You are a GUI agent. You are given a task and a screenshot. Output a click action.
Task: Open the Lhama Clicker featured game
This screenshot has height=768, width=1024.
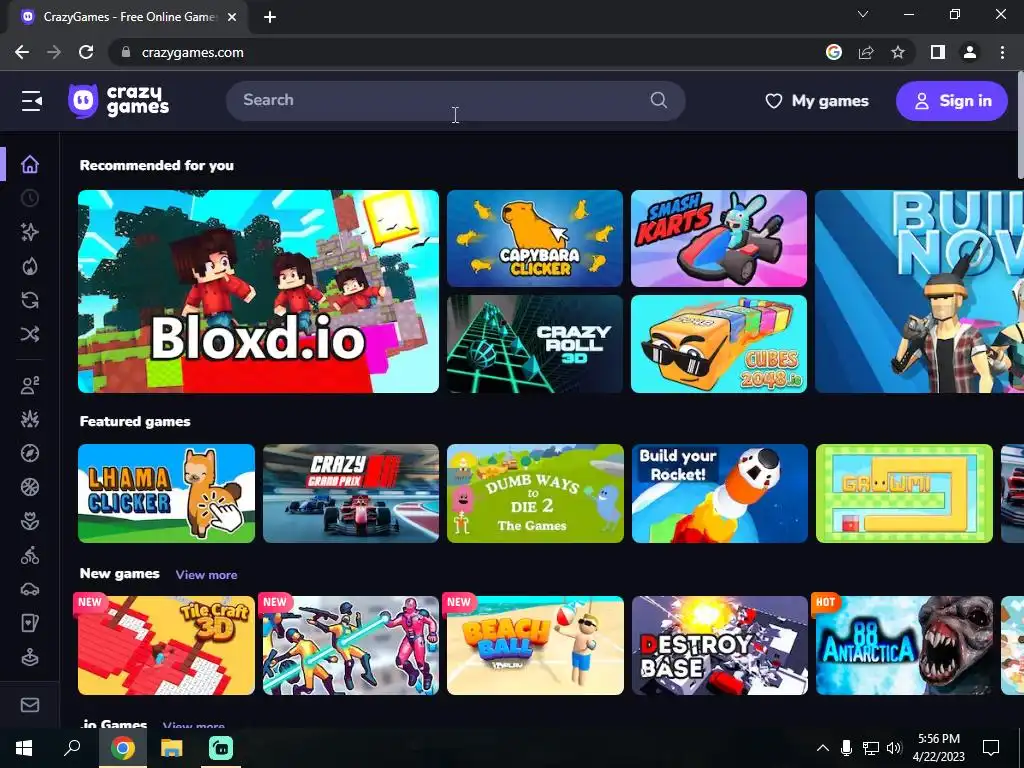[166, 493]
